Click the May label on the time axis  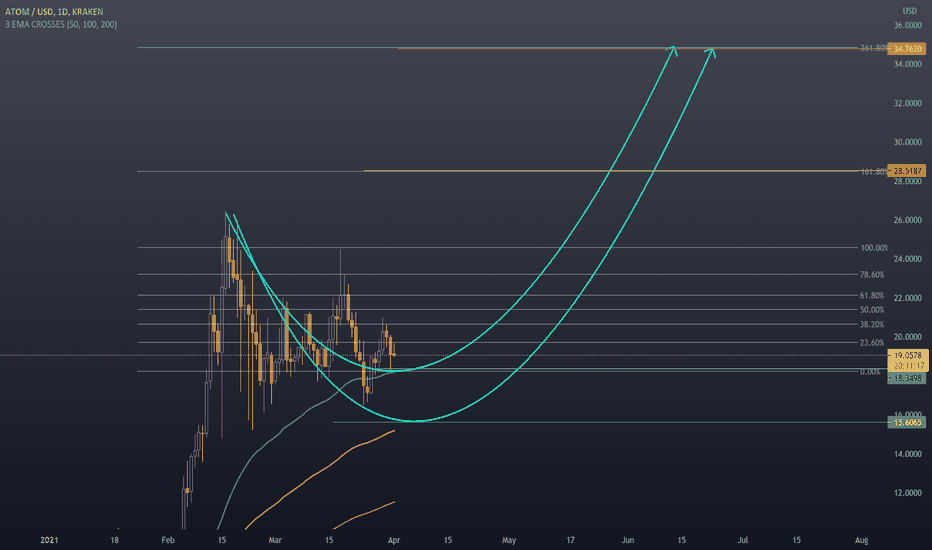pos(509,540)
